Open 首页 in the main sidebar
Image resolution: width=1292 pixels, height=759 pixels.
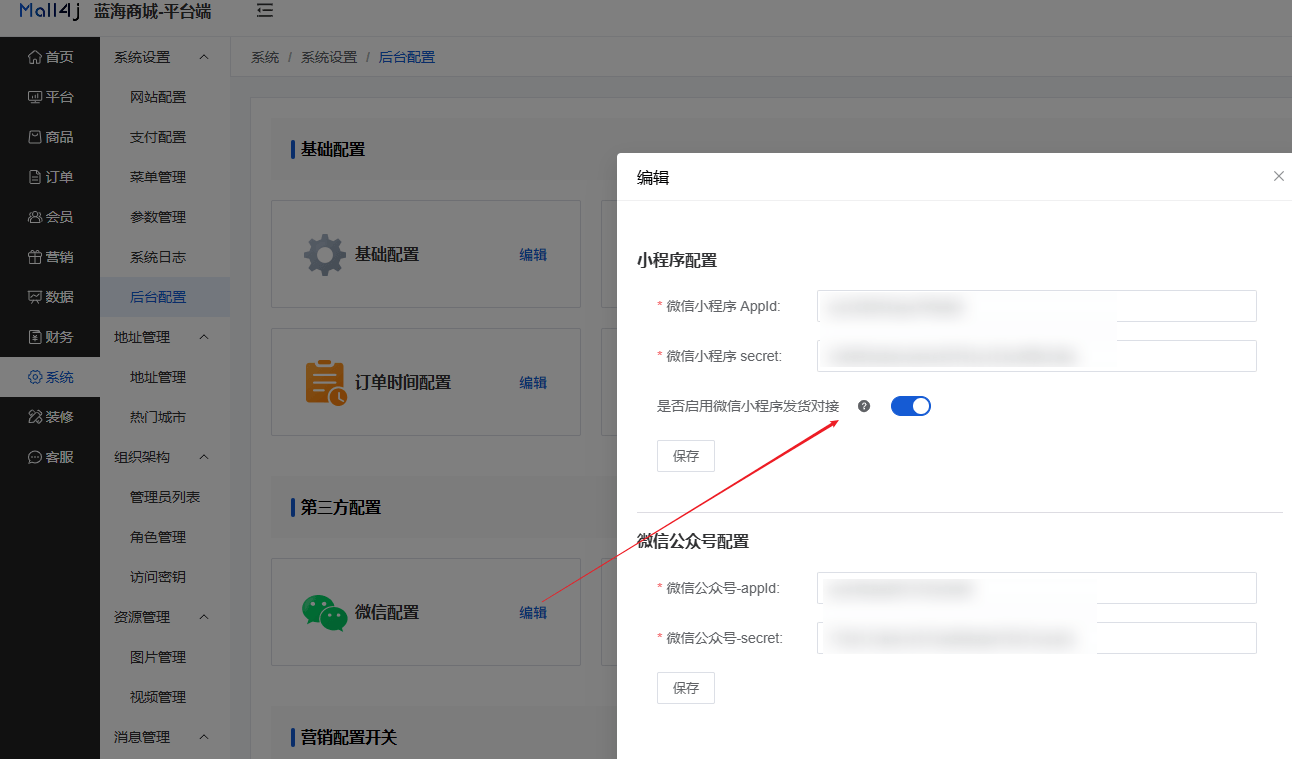(x=50, y=57)
